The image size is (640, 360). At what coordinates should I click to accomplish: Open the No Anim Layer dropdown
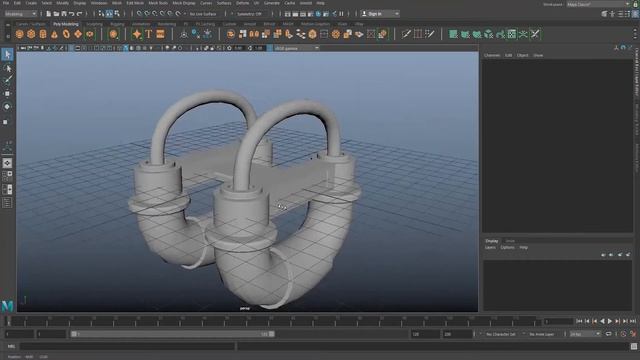(542, 334)
